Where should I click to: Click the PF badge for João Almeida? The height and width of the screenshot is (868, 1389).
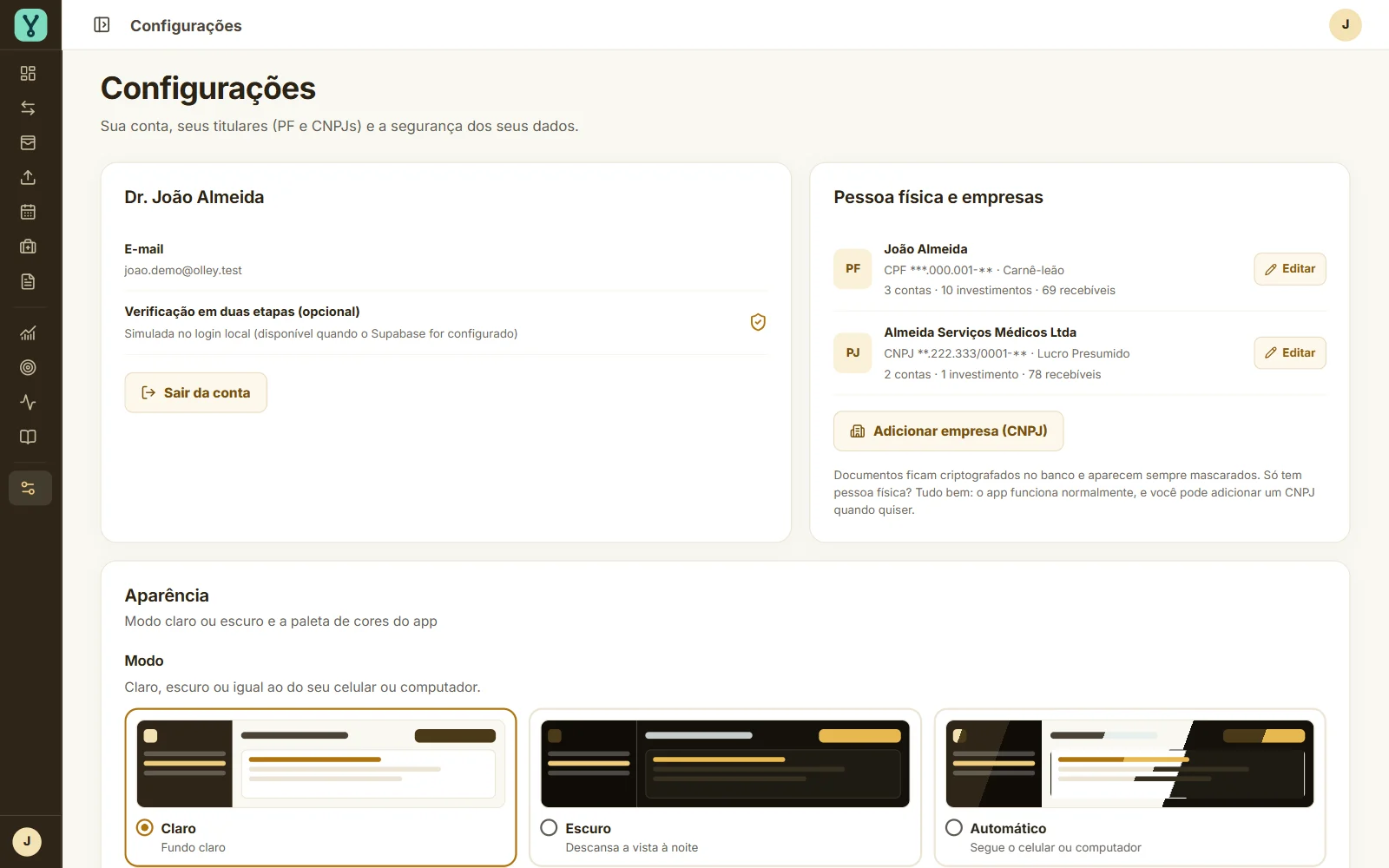[852, 269]
